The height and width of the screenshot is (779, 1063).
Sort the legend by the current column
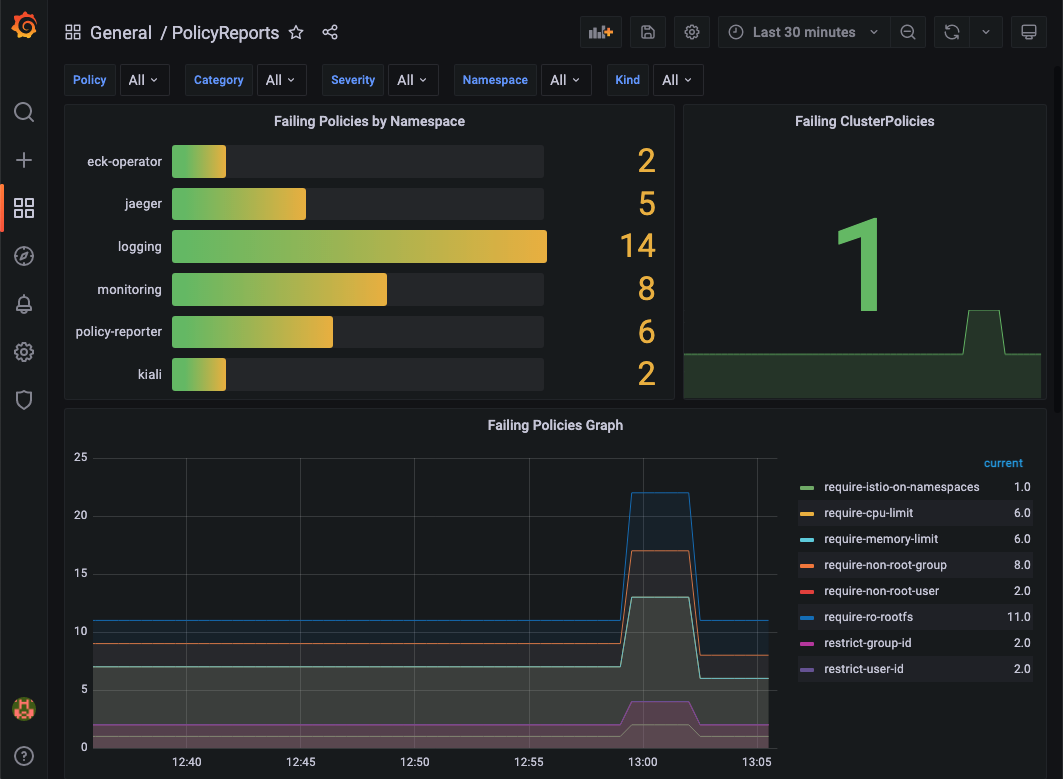point(1003,463)
